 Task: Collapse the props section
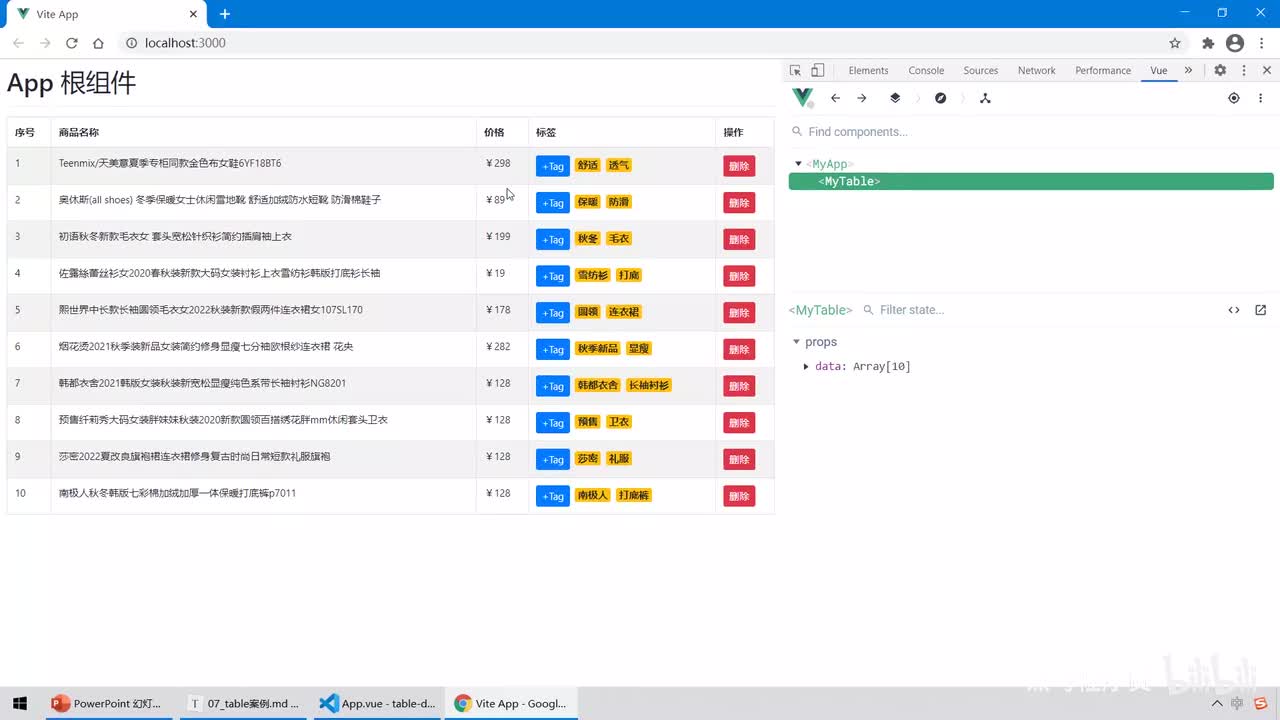click(x=797, y=342)
